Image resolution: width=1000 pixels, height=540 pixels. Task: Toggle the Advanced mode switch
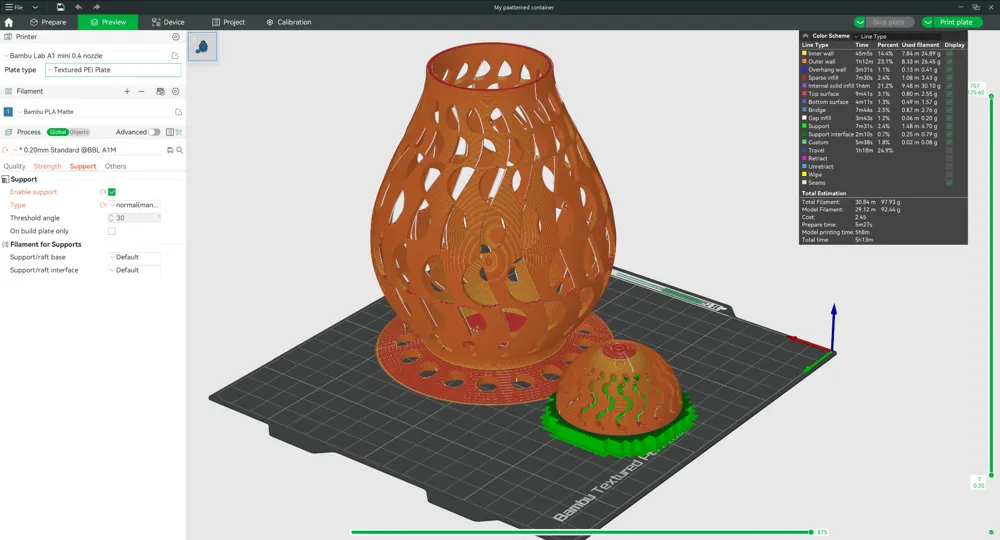(x=154, y=132)
